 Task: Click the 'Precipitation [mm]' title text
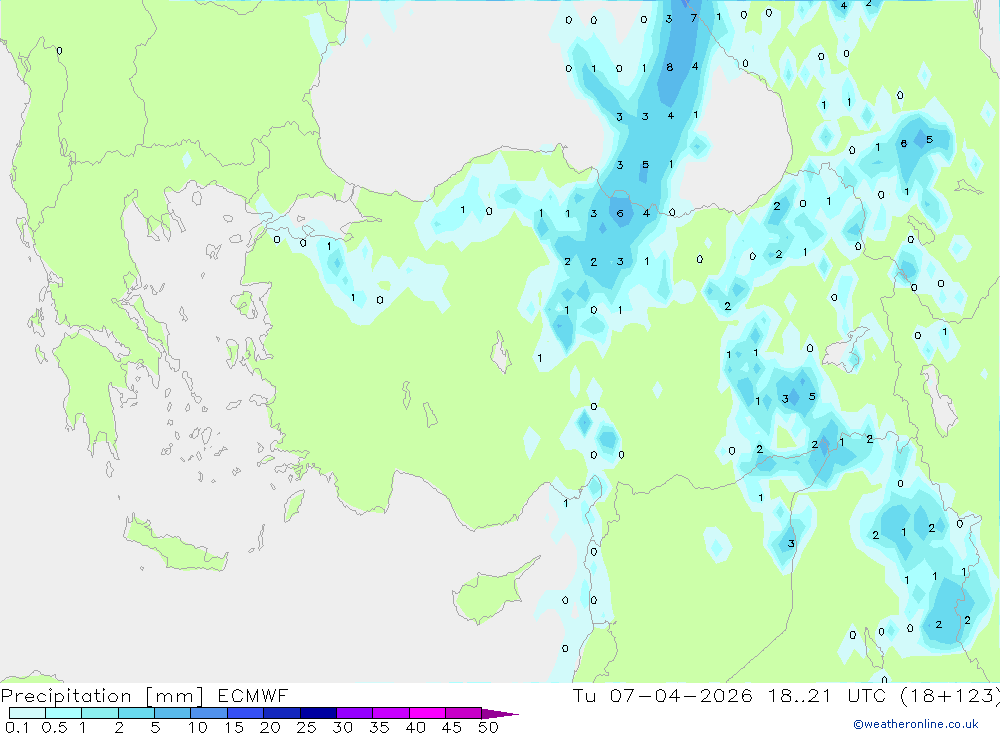102,696
